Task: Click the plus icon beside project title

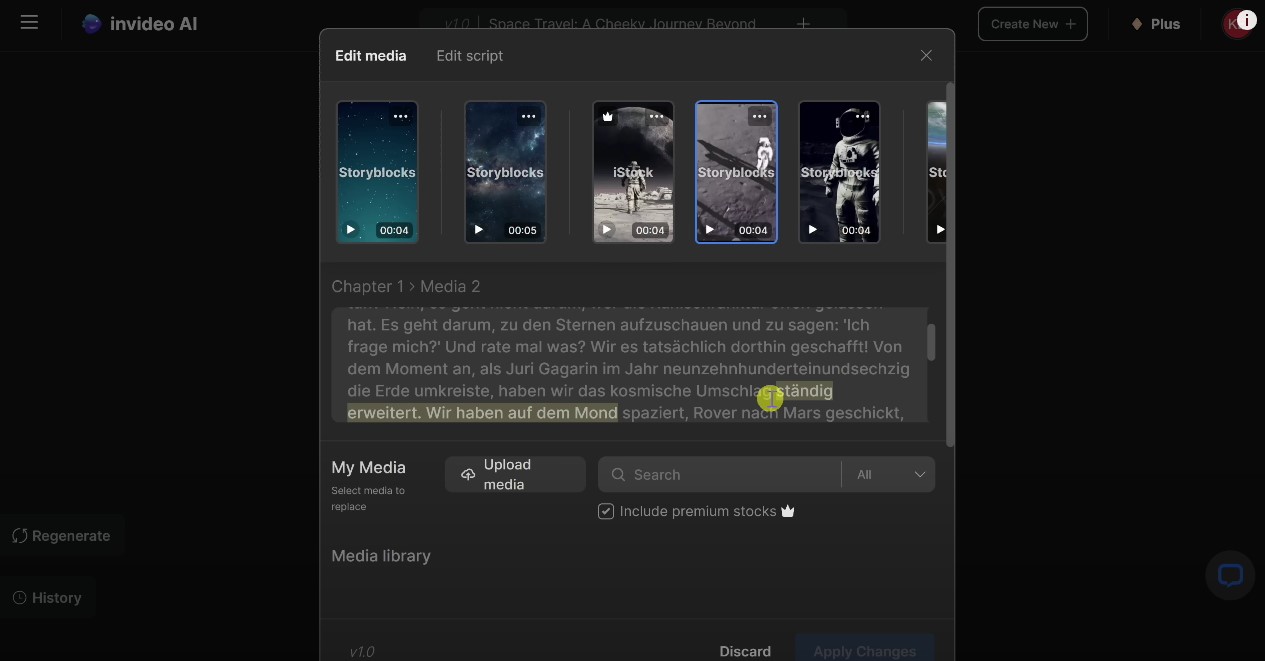Action: [803, 24]
